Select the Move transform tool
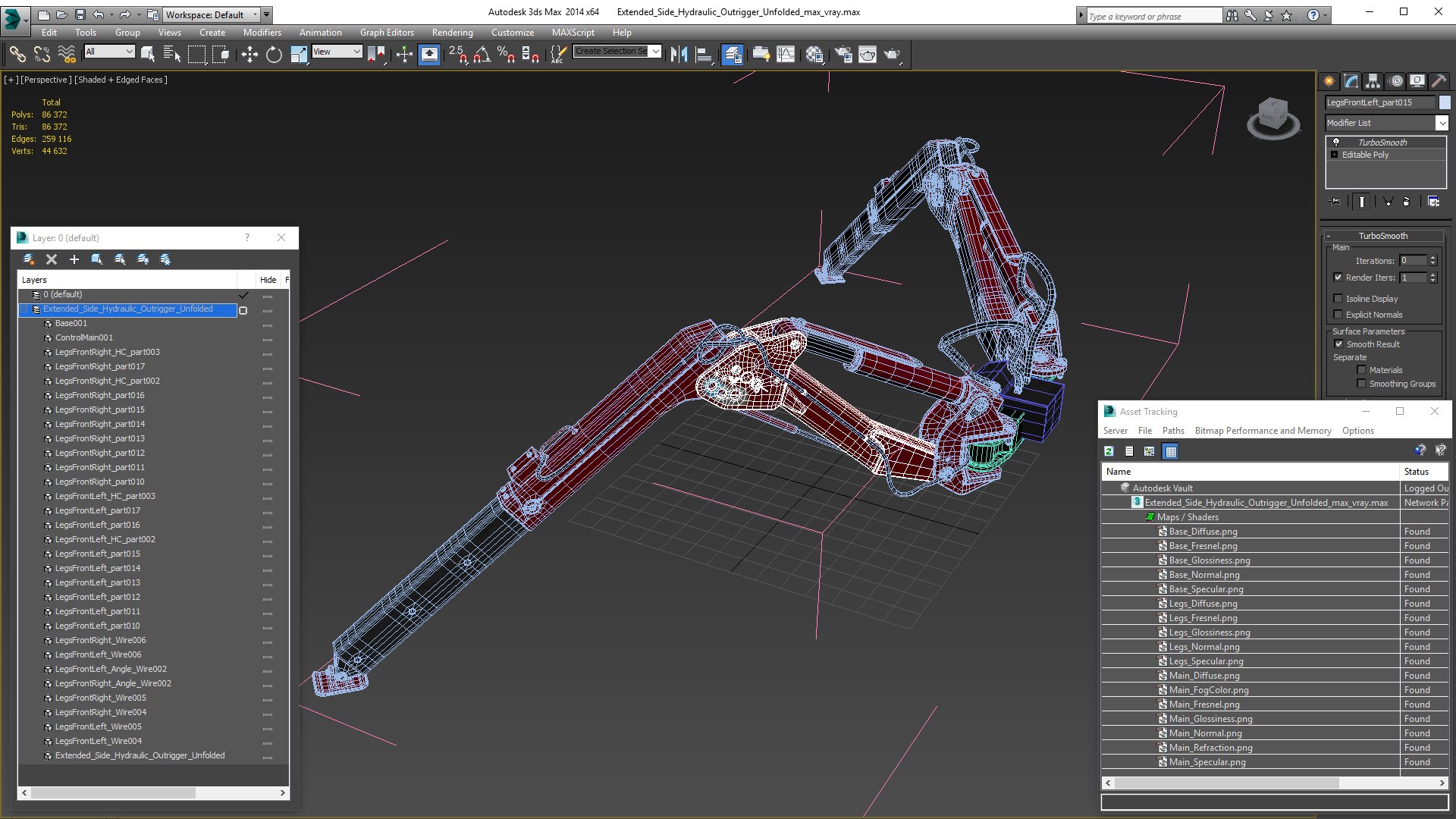Viewport: 1456px width, 819px height. (249, 54)
